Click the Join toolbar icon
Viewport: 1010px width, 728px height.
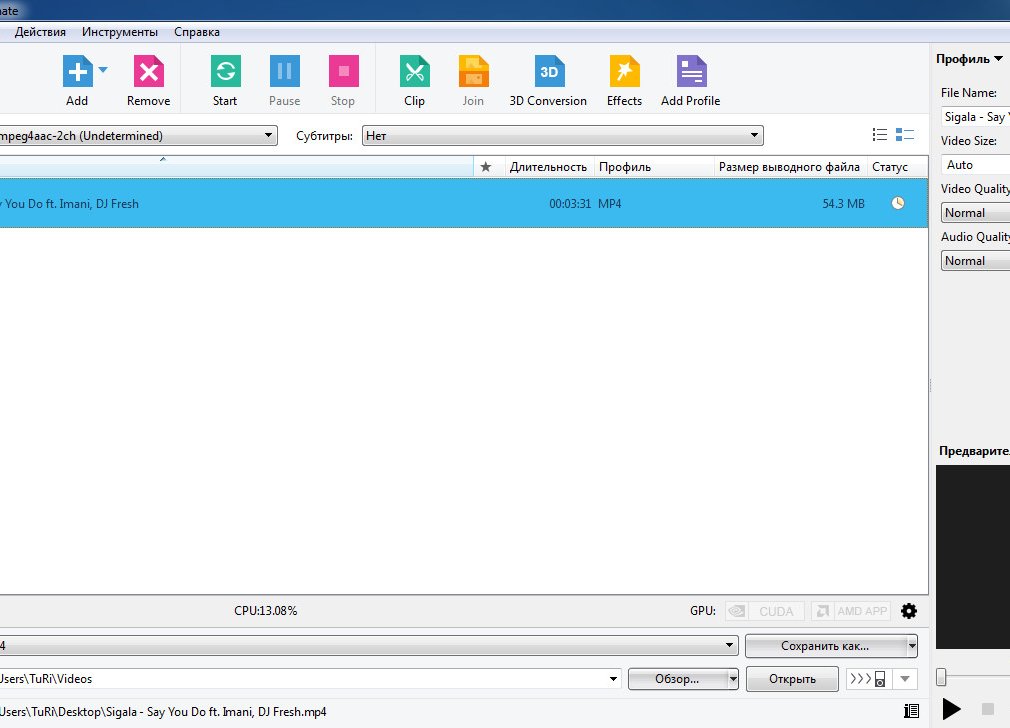pyautogui.click(x=473, y=71)
